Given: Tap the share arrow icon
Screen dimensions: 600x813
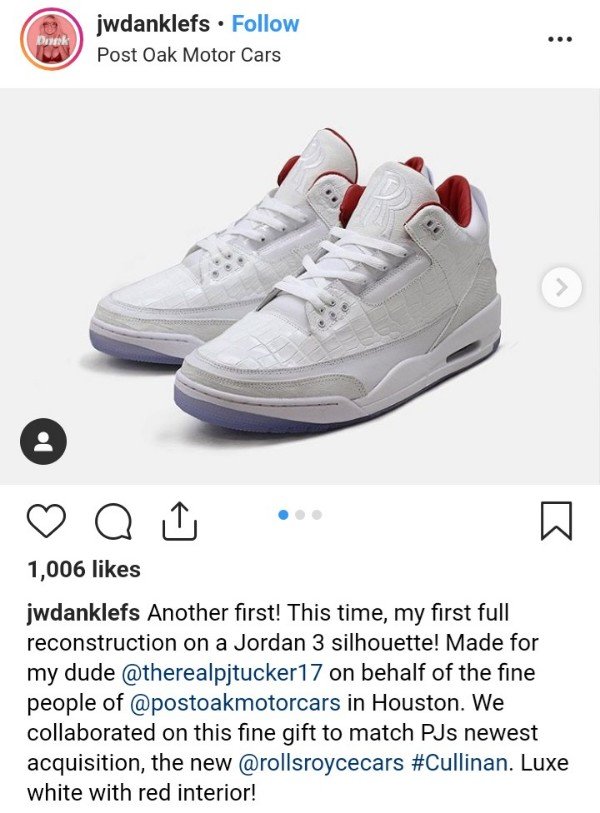Looking at the screenshot, I should tap(179, 521).
